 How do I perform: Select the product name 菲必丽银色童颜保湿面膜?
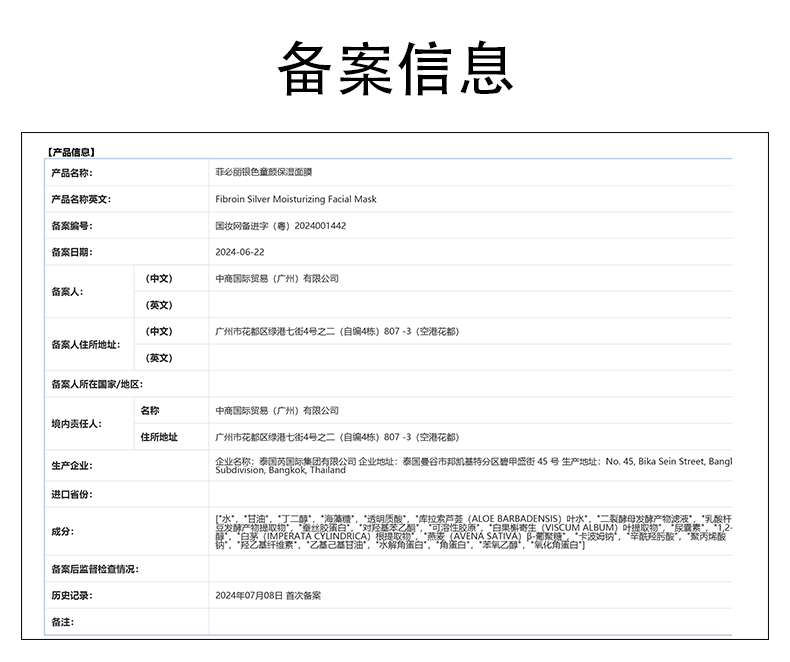pyautogui.click(x=264, y=172)
